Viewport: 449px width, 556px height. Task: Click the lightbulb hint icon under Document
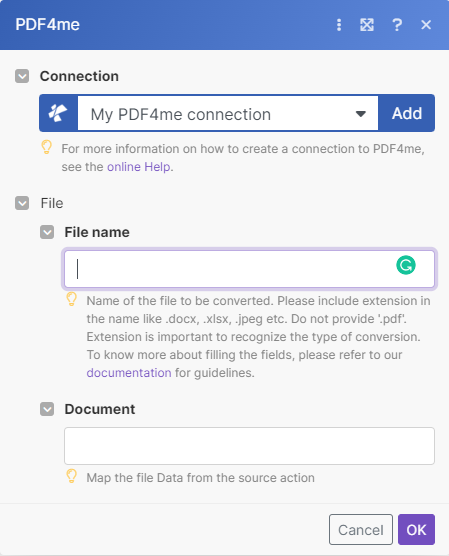(x=71, y=476)
